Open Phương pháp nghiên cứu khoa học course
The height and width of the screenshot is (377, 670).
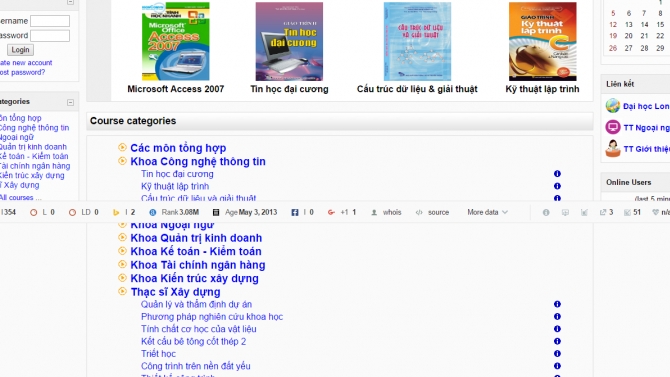pyautogui.click(x=212, y=317)
